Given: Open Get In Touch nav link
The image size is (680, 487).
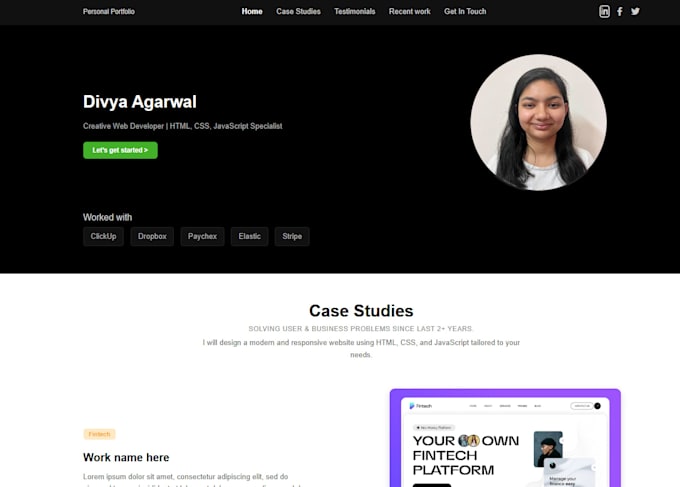Looking at the screenshot, I should pyautogui.click(x=465, y=12).
